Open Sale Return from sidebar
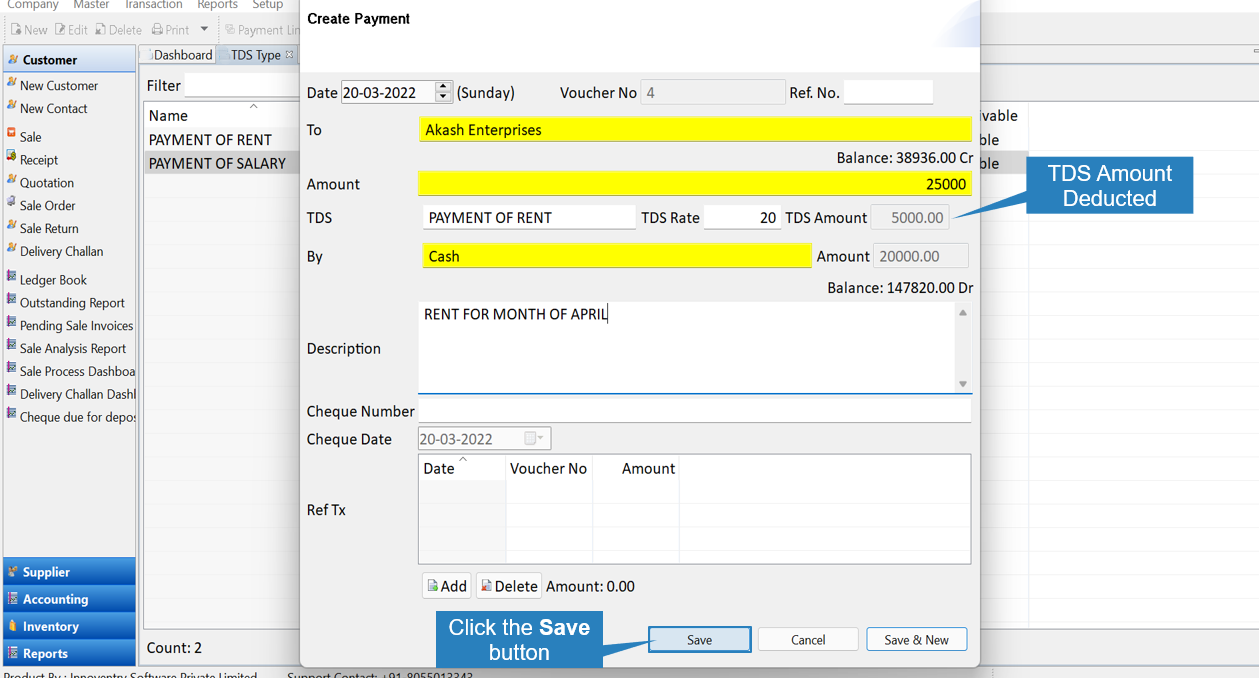 point(49,229)
